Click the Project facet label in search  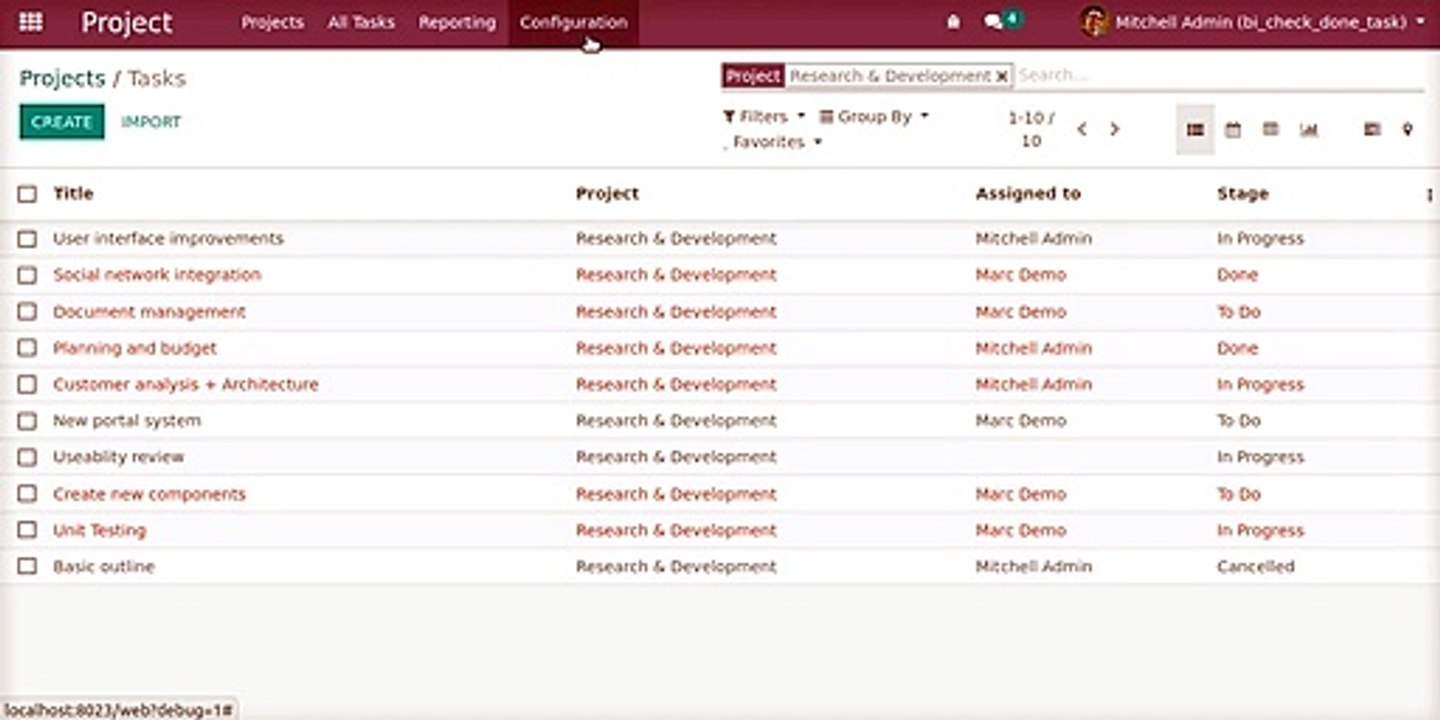point(753,76)
